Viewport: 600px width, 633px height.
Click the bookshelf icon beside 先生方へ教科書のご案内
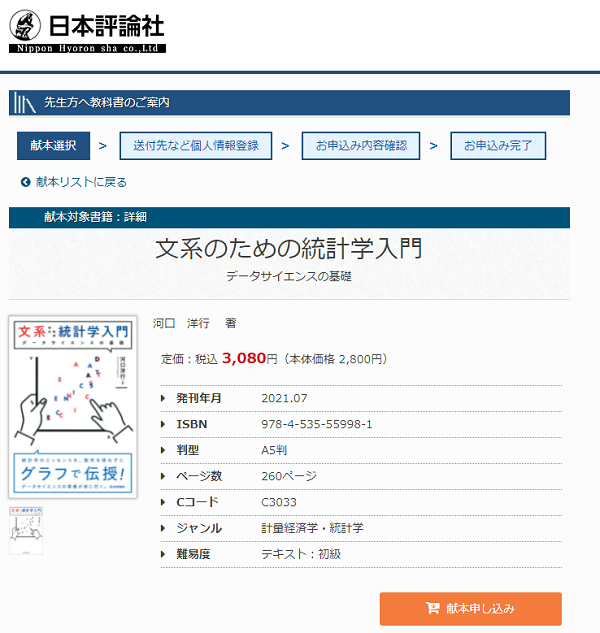coord(24,103)
